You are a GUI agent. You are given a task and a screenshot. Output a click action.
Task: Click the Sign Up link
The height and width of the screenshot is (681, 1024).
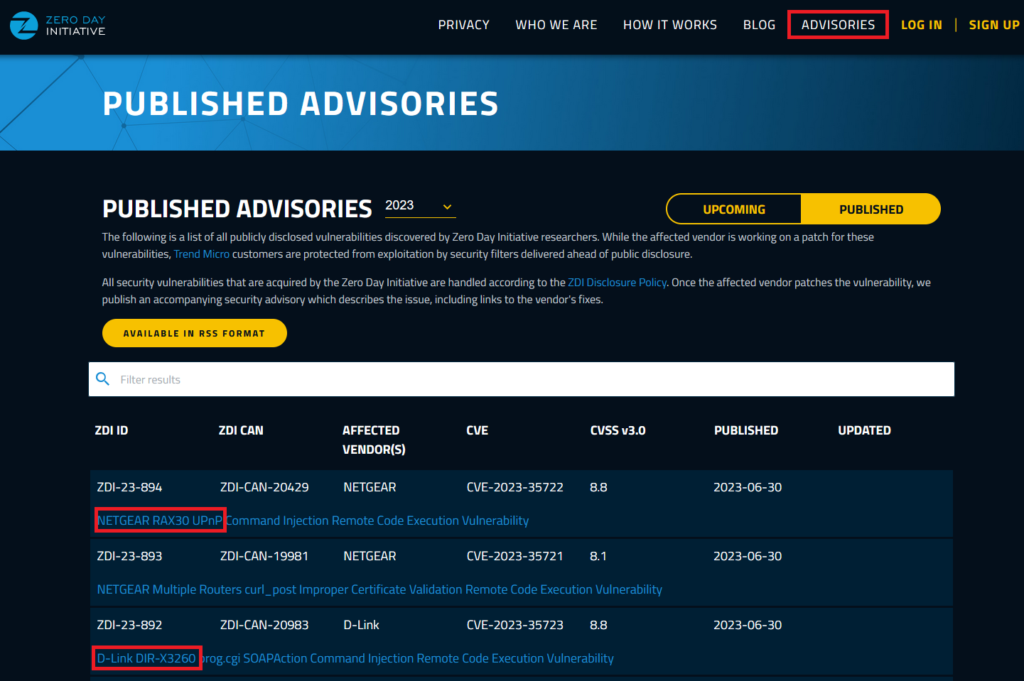[x=993, y=25]
